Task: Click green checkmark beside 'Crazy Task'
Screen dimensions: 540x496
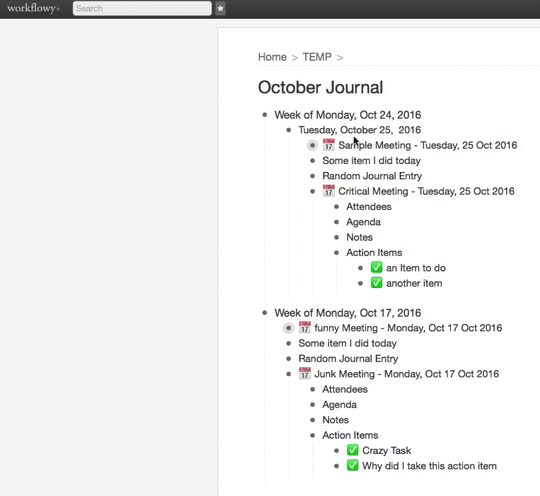Action: [x=352, y=450]
